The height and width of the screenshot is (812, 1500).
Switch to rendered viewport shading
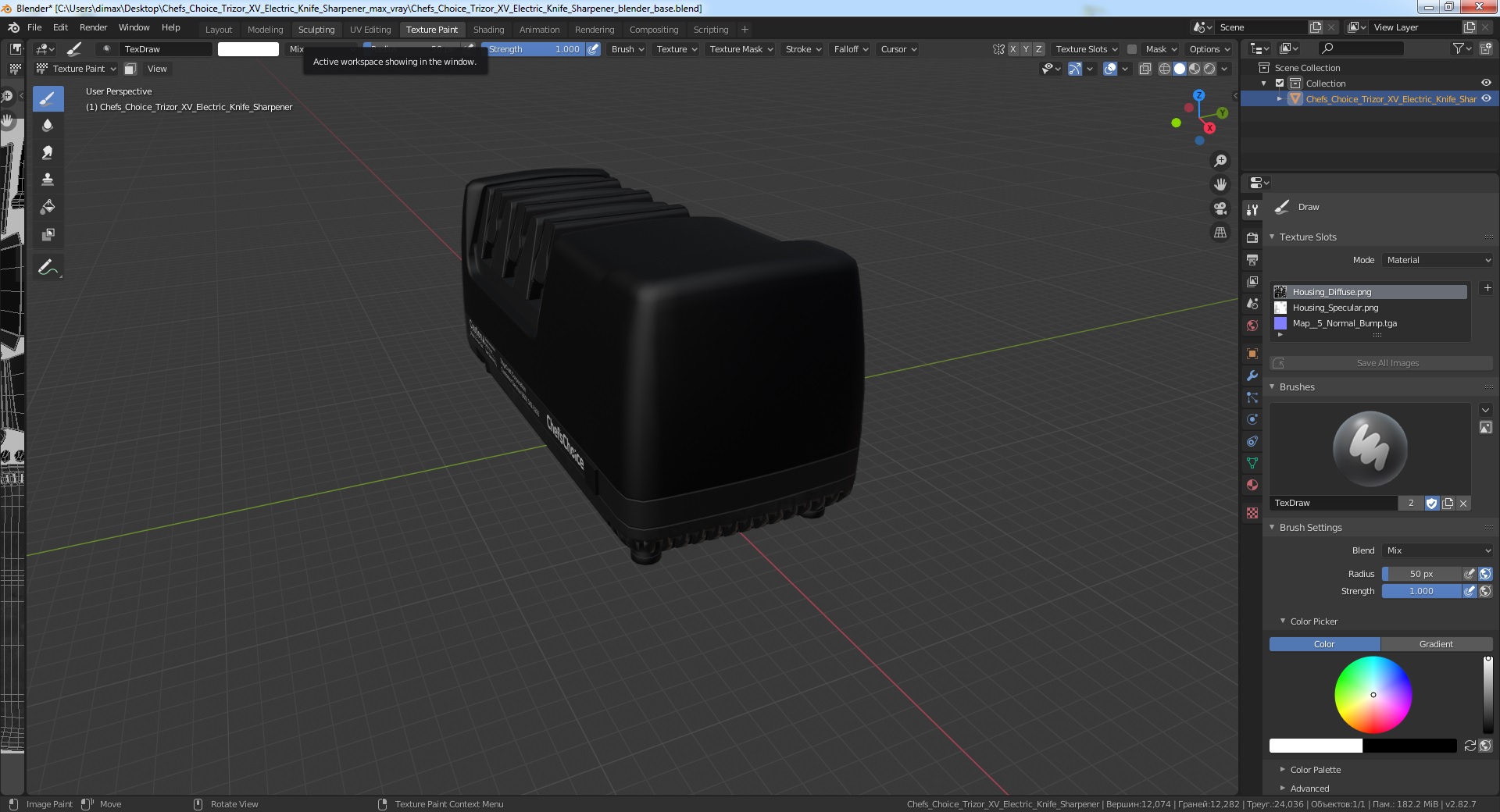[x=1209, y=69]
